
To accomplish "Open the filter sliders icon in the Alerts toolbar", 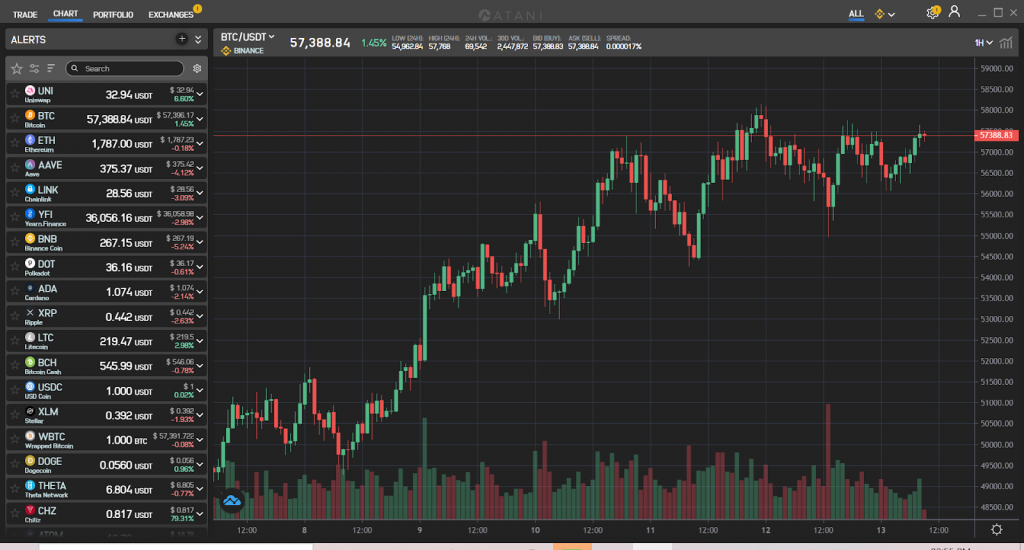I will pyautogui.click(x=34, y=68).
